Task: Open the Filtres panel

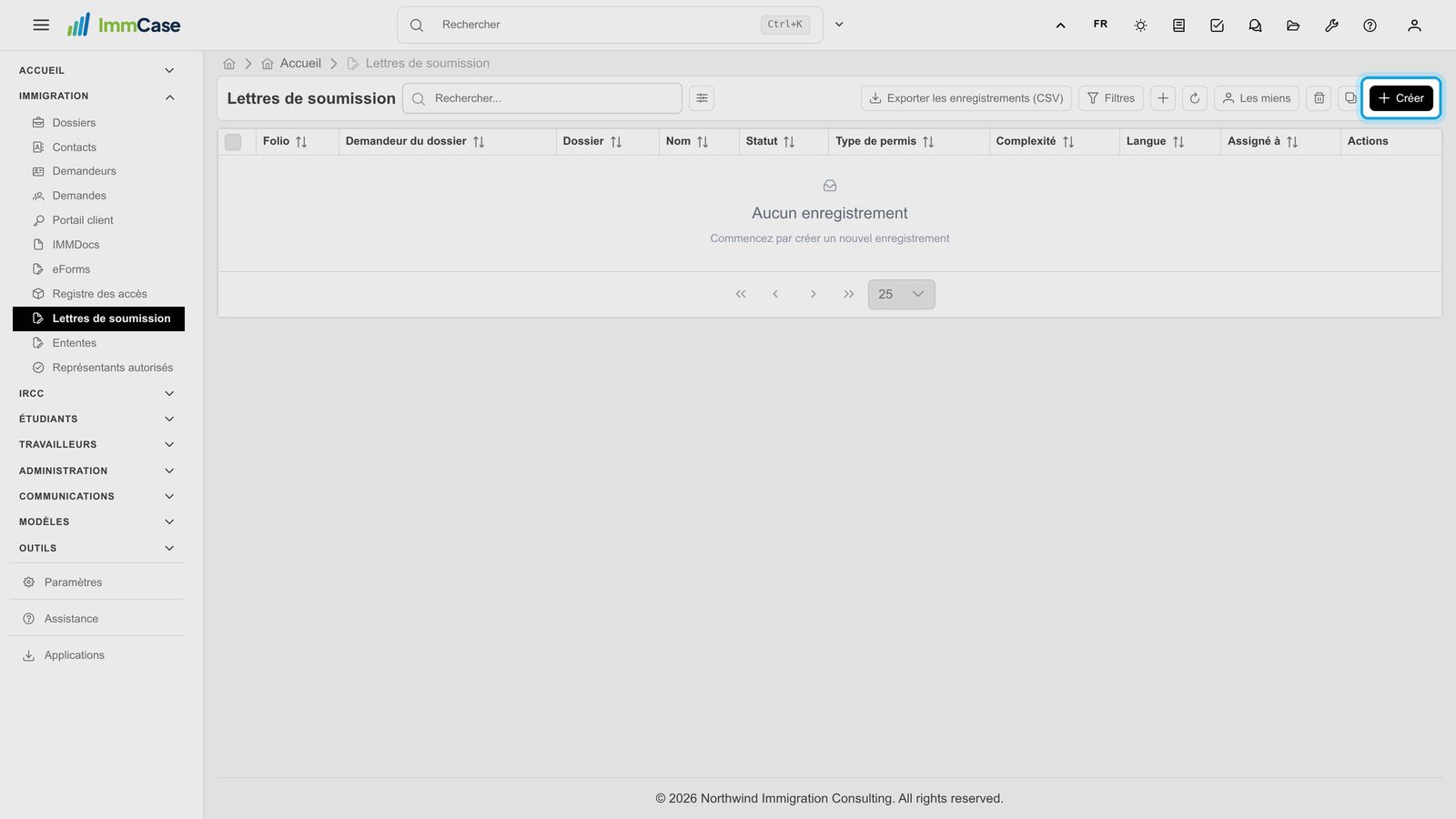Action: click(1111, 98)
